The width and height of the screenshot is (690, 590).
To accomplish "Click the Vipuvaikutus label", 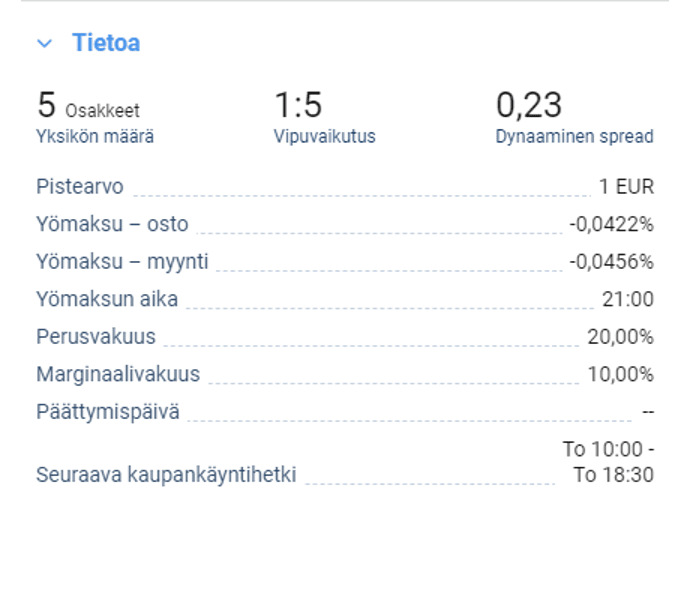I will pyautogui.click(x=324, y=137).
